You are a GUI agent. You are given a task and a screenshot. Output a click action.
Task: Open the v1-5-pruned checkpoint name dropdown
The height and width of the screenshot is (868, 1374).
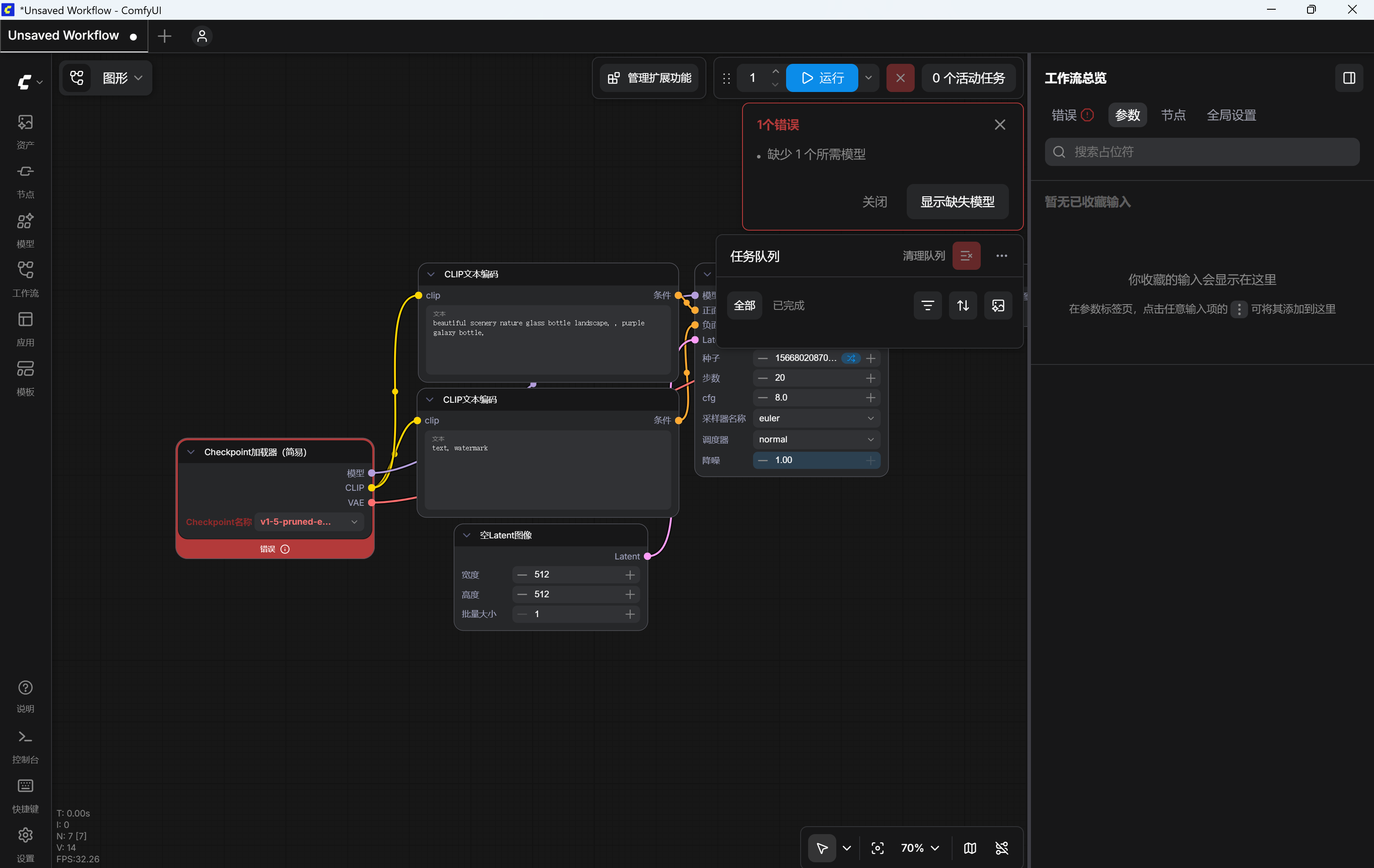coord(309,522)
